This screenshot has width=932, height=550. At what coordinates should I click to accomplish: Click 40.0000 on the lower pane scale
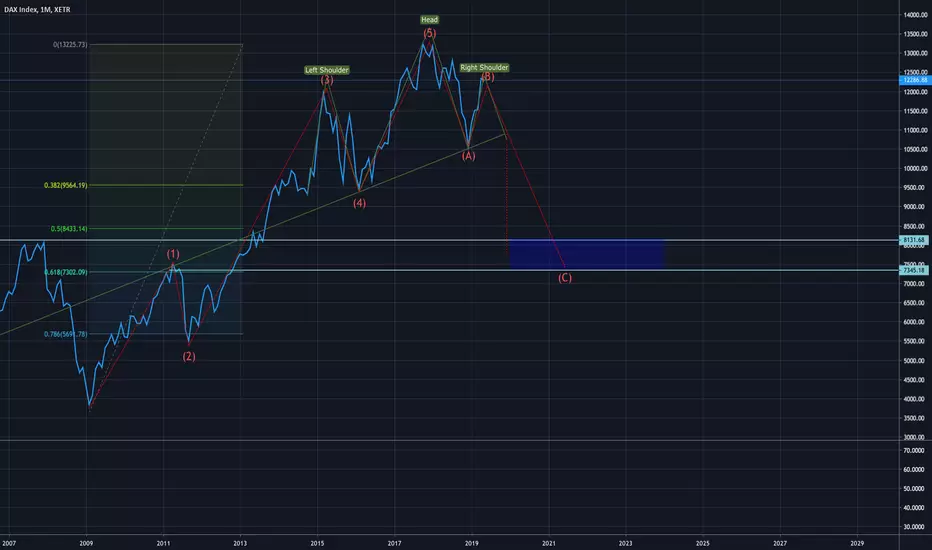point(915,508)
